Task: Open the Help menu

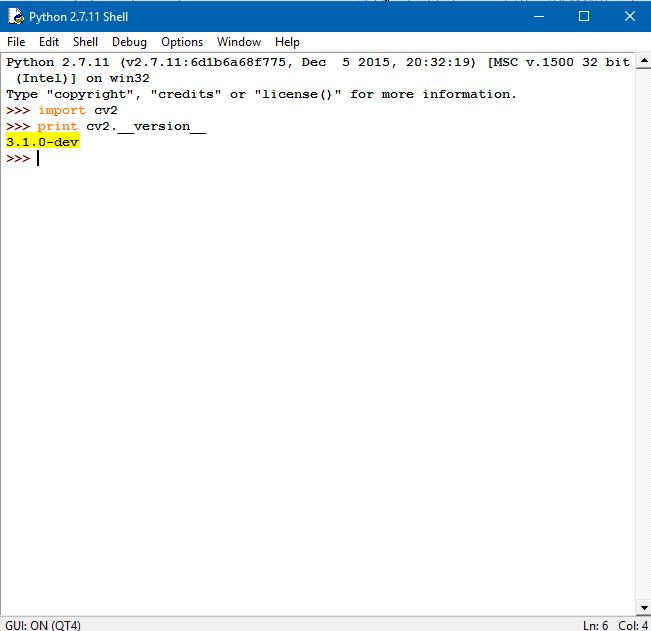Action: click(287, 42)
